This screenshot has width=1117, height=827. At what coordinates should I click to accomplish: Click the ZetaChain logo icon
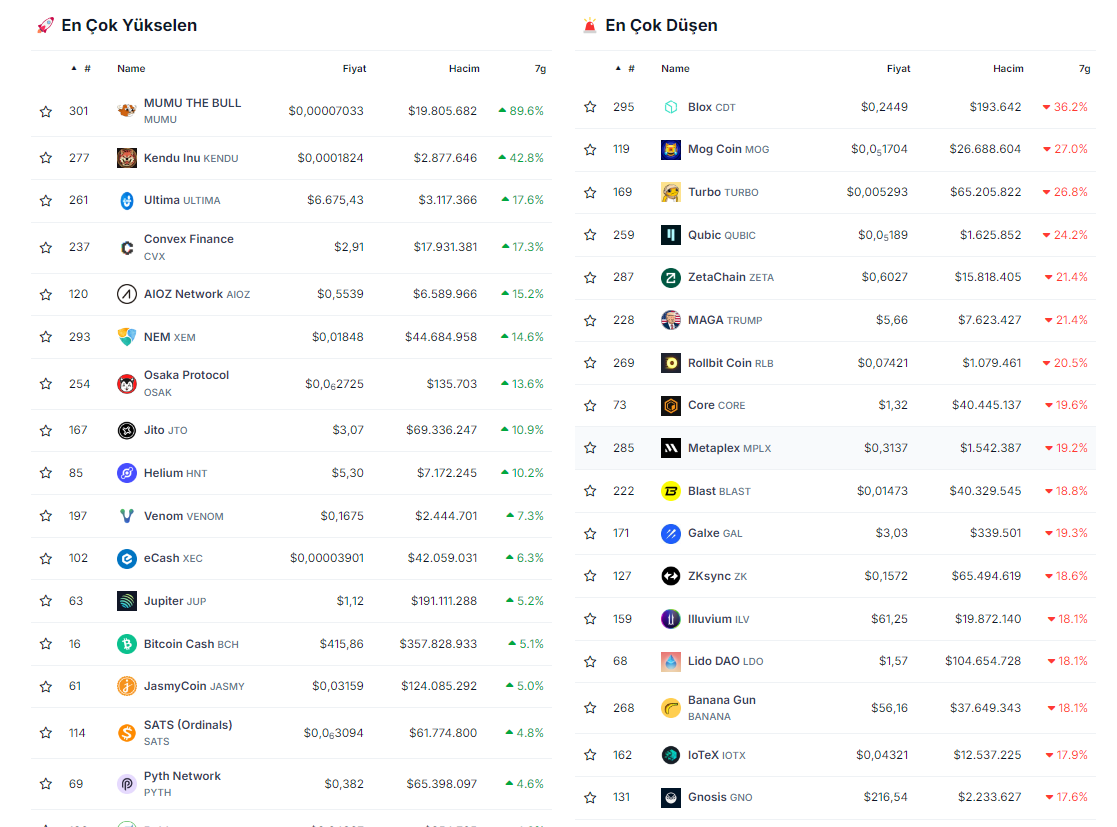tap(670, 278)
